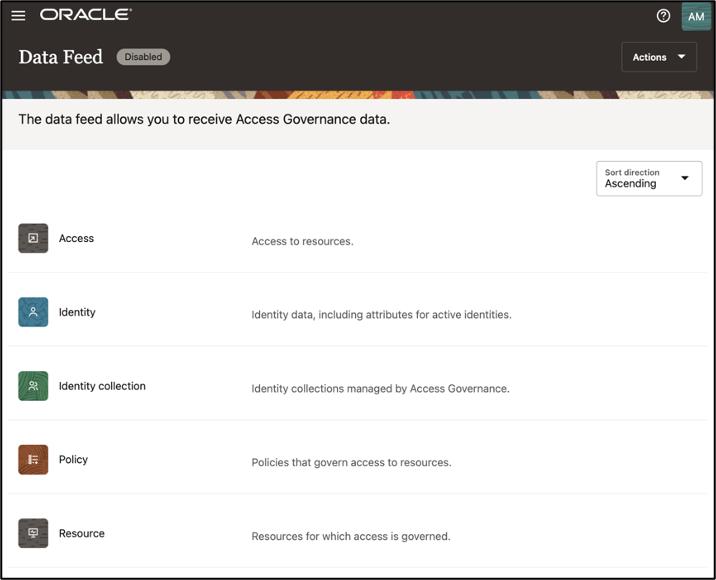
Task: Click the blue Identity feed icon
Action: click(x=33, y=312)
